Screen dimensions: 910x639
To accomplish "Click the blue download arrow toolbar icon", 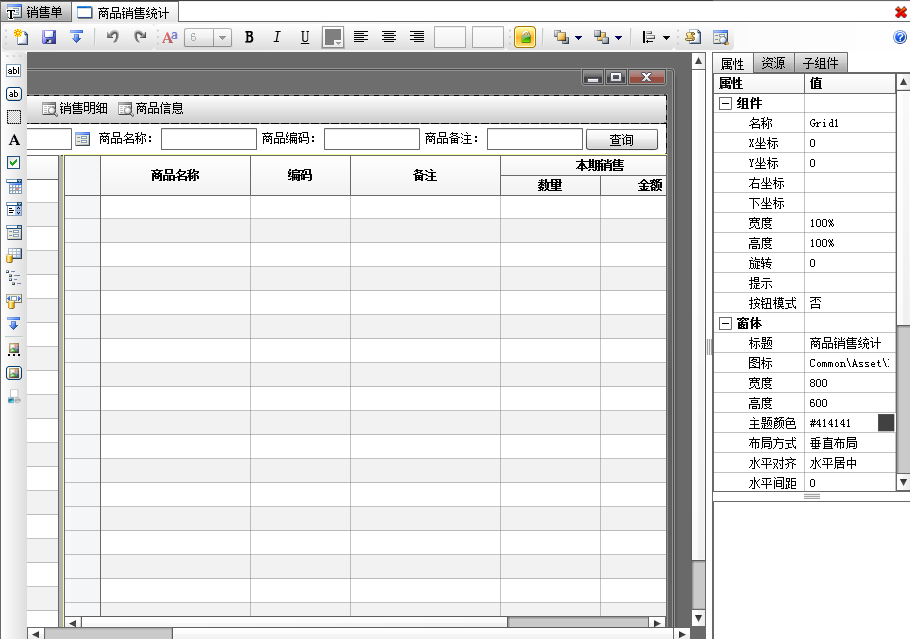I will 76,37.
